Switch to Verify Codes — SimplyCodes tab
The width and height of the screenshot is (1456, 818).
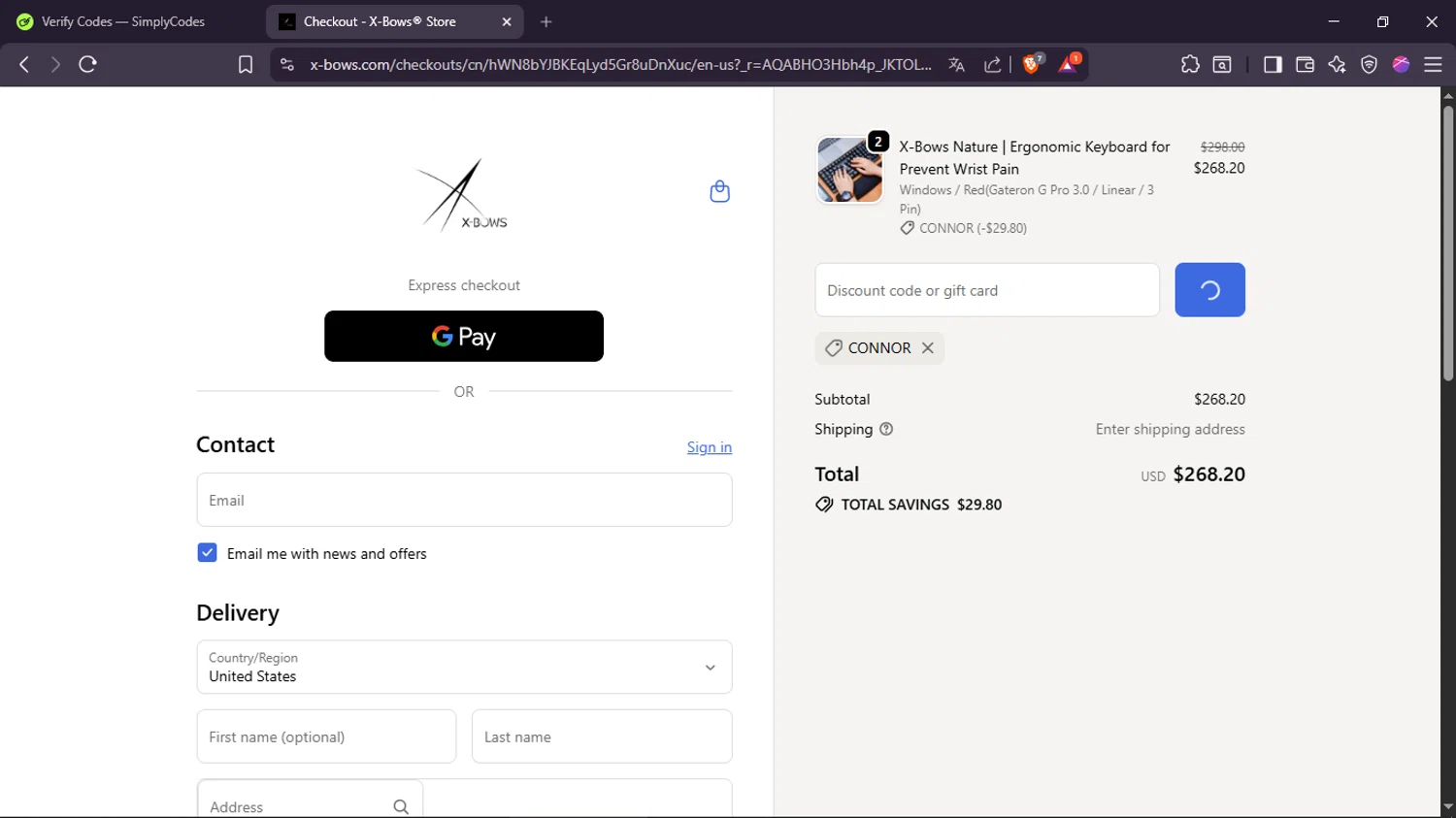pyautogui.click(x=124, y=21)
